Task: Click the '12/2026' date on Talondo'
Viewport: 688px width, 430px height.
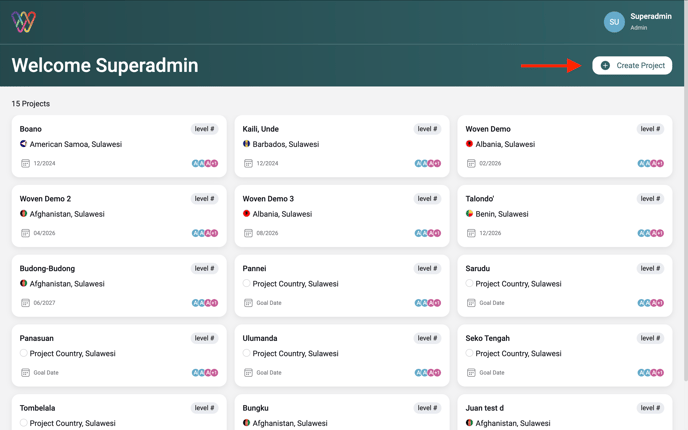Action: 490,233
